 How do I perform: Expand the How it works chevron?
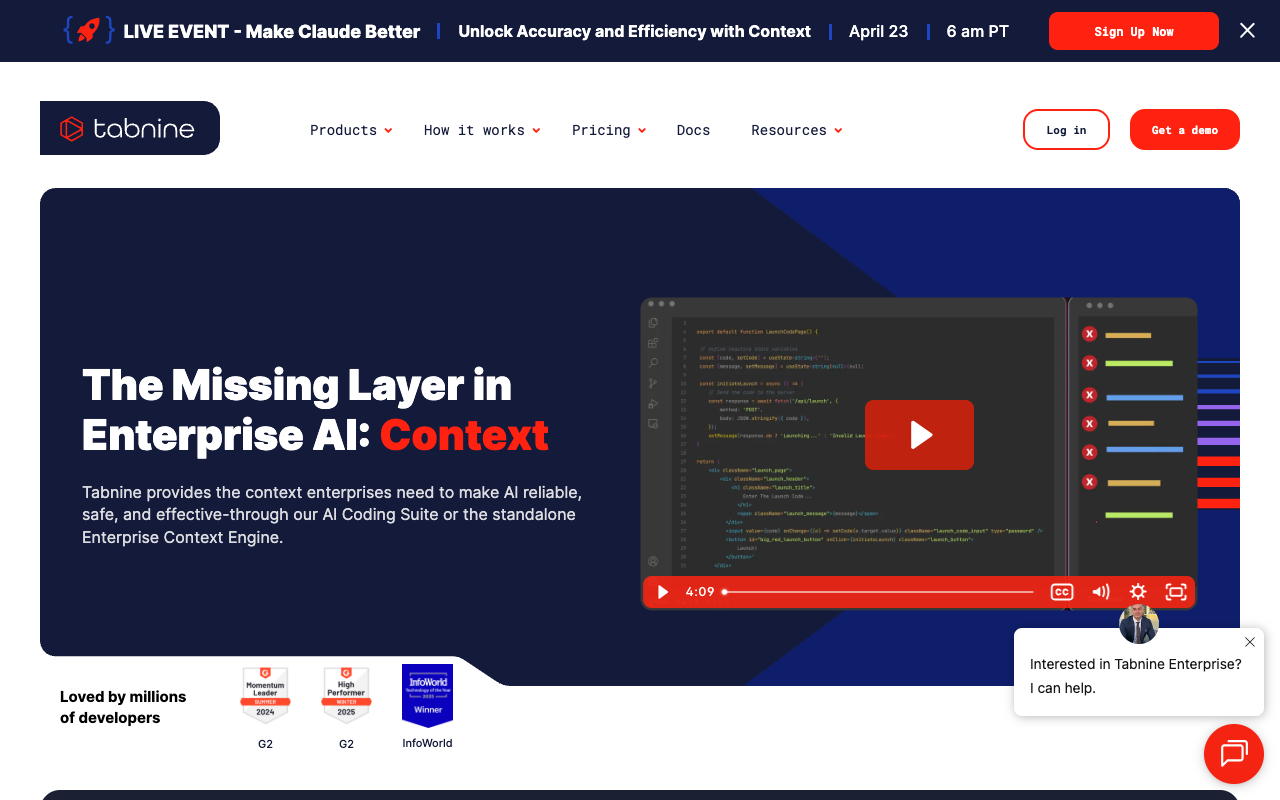pyautogui.click(x=536, y=130)
